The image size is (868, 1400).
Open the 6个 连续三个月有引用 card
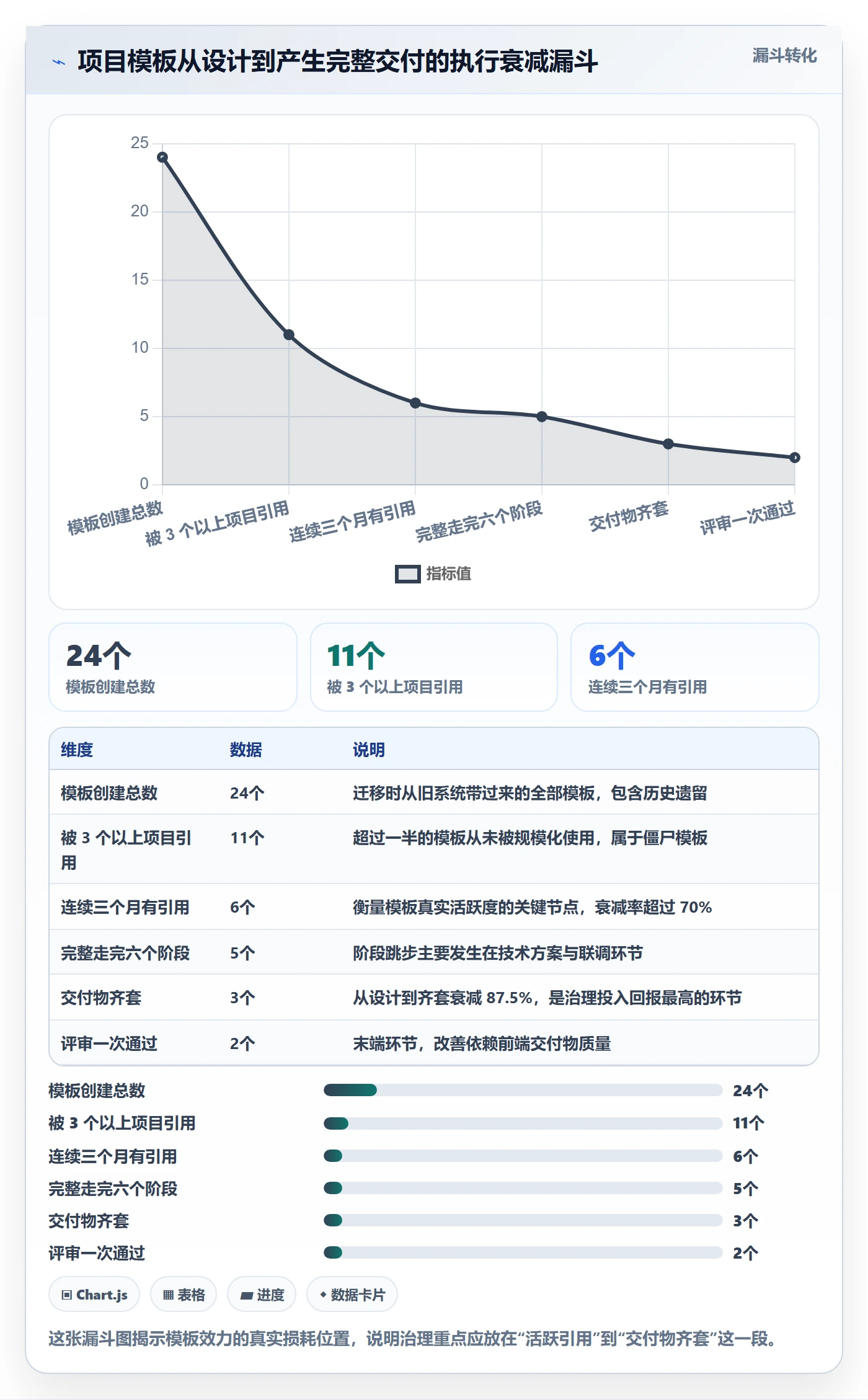(x=695, y=667)
